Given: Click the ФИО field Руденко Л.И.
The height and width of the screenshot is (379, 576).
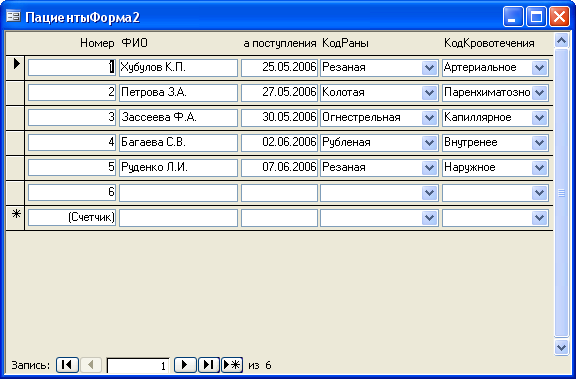Looking at the screenshot, I should pos(178,168).
